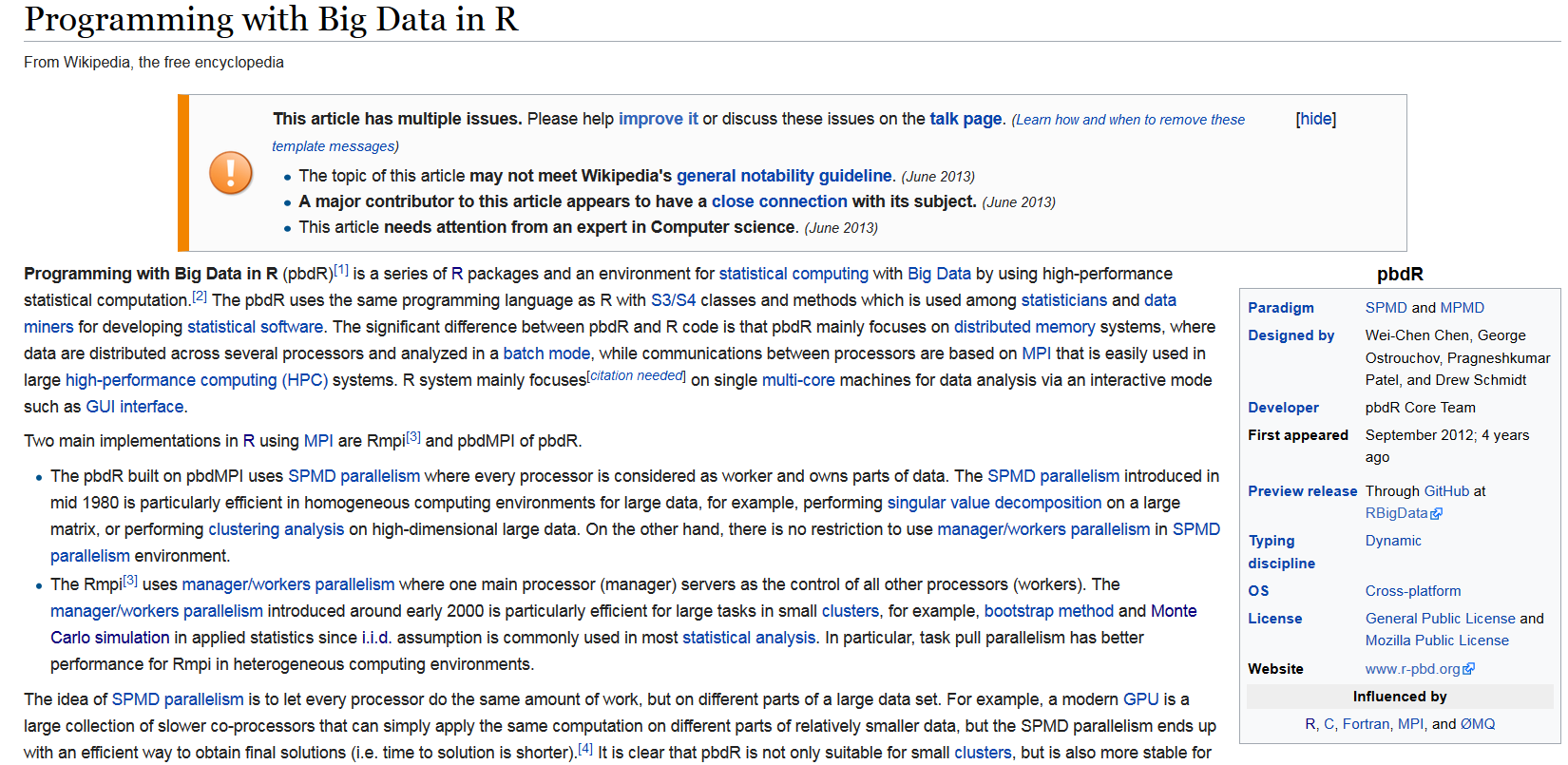Screen dimensions: 1568x765
Task: Click 'Designed by' infobox label
Action: [x=1291, y=335]
